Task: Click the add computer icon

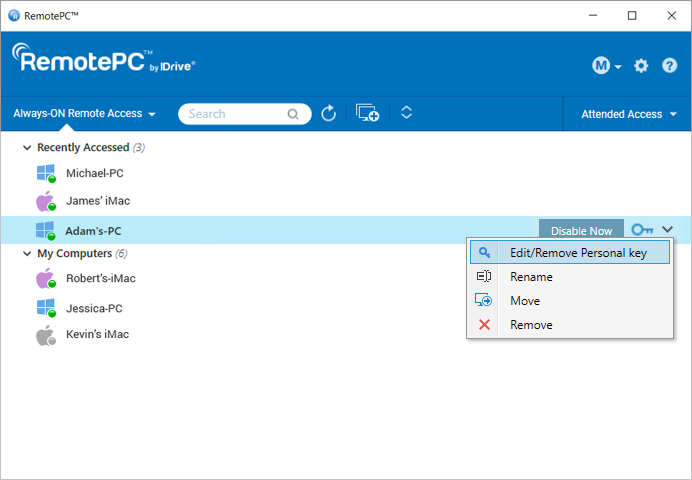Action: 367,114
